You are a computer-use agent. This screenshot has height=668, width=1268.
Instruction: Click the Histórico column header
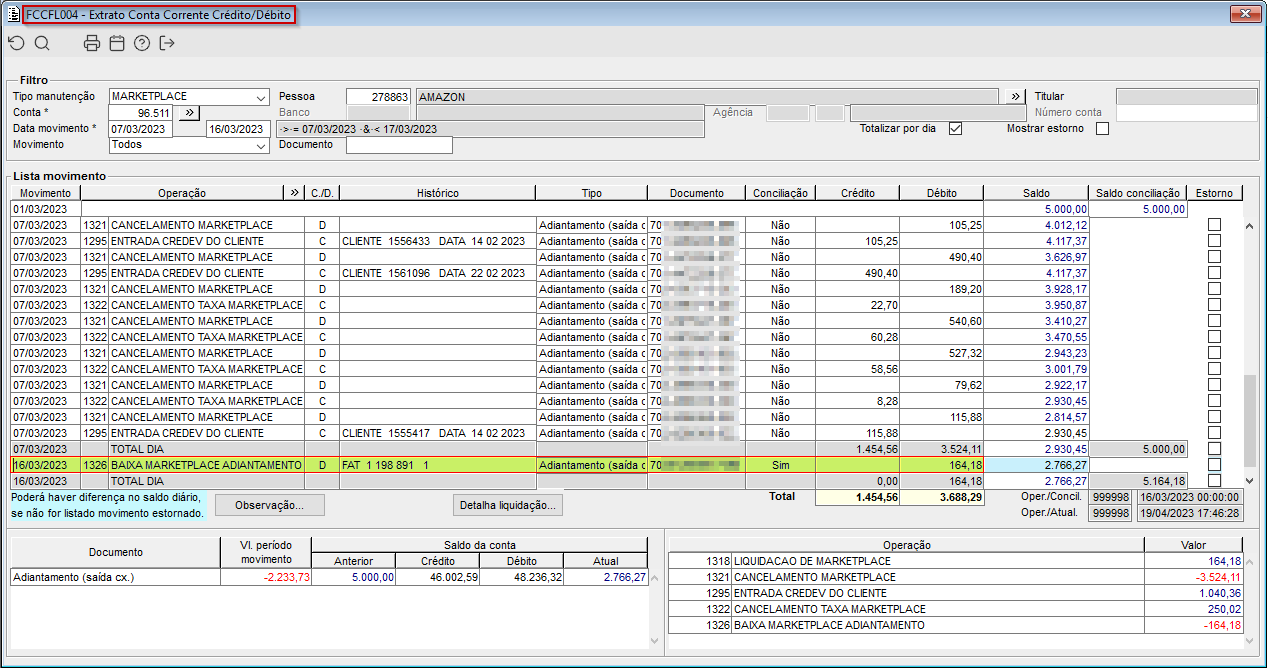click(x=437, y=193)
